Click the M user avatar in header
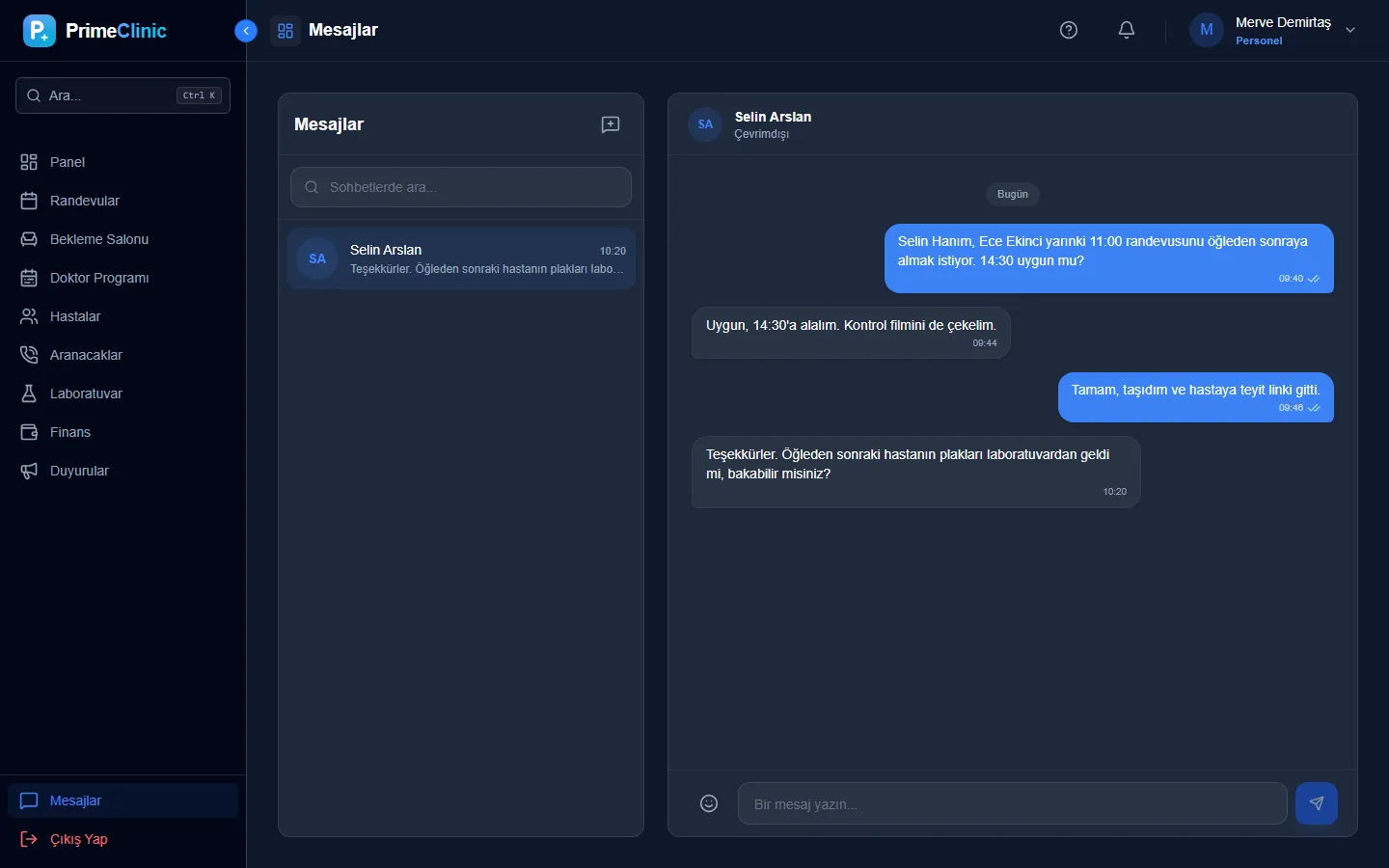The width and height of the screenshot is (1389, 868). pyautogui.click(x=1207, y=30)
